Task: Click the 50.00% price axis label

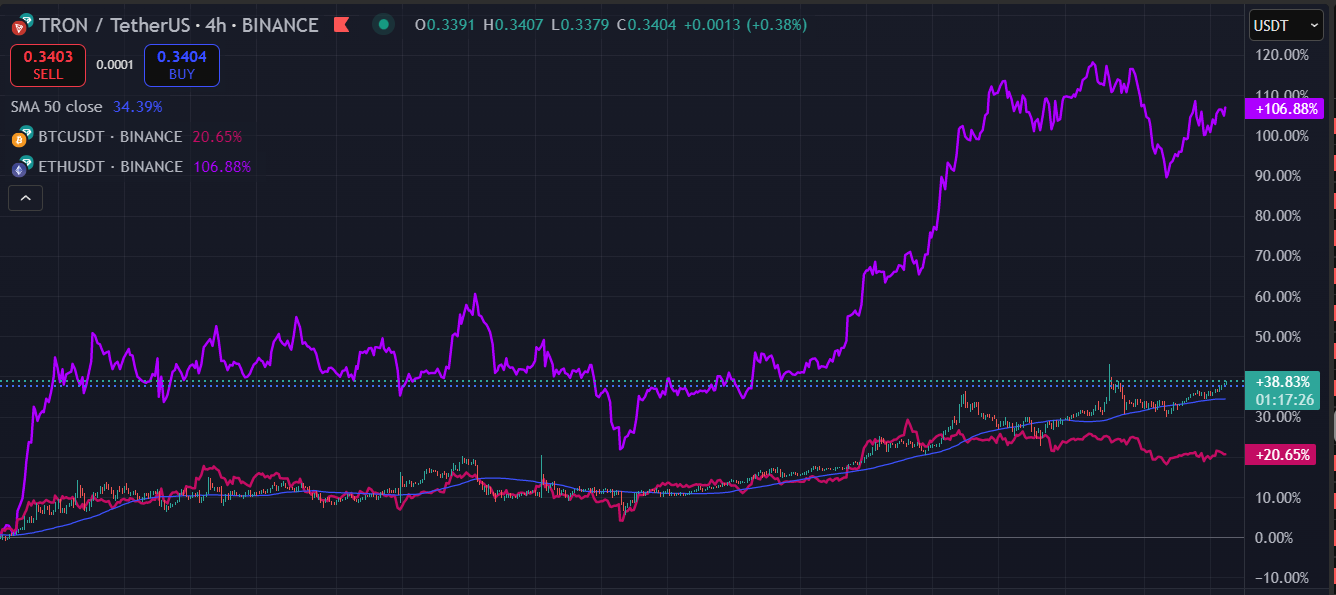Action: pyautogui.click(x=1280, y=337)
